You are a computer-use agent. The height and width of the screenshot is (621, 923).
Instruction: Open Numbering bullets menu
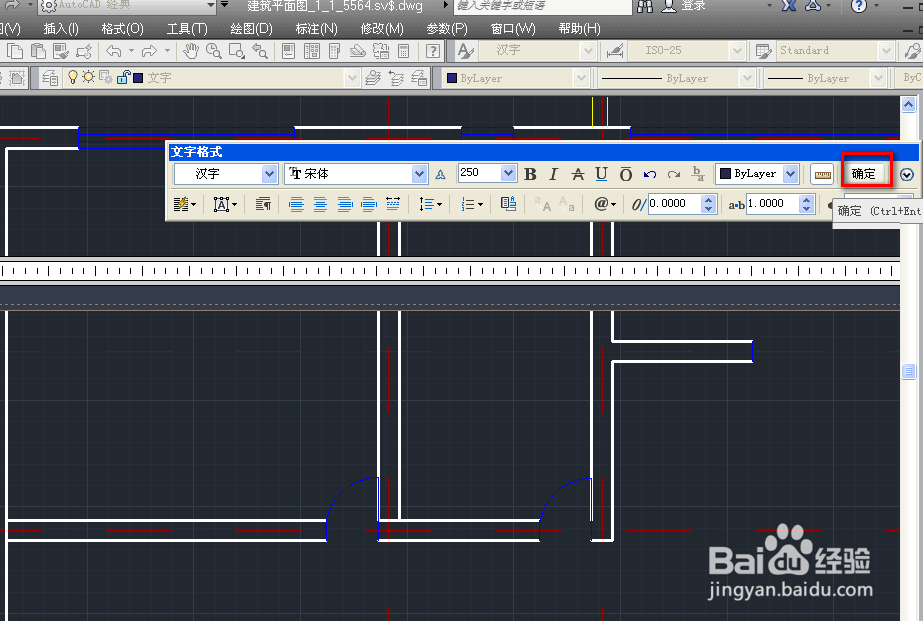tap(472, 204)
